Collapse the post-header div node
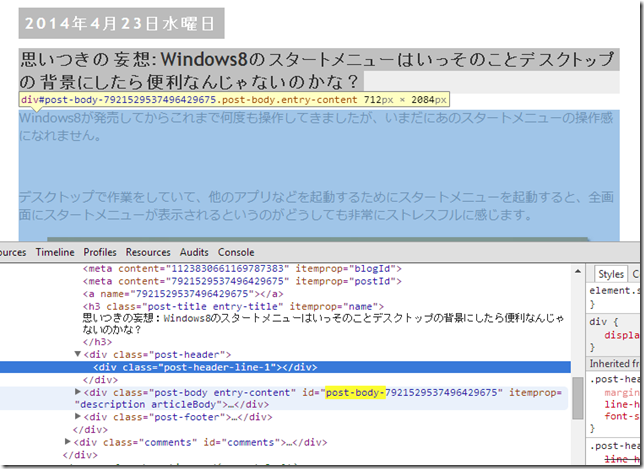The width and height of the screenshot is (644, 469). [77, 354]
